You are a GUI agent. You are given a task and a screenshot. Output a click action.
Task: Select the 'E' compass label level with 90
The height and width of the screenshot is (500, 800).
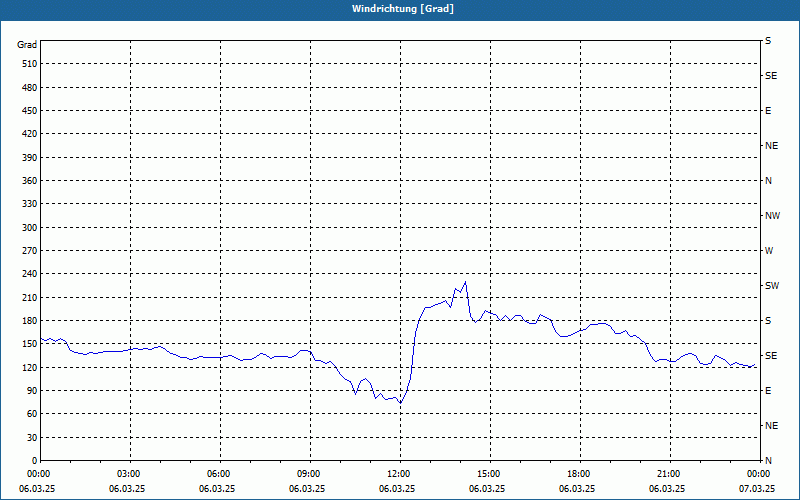tap(768, 391)
